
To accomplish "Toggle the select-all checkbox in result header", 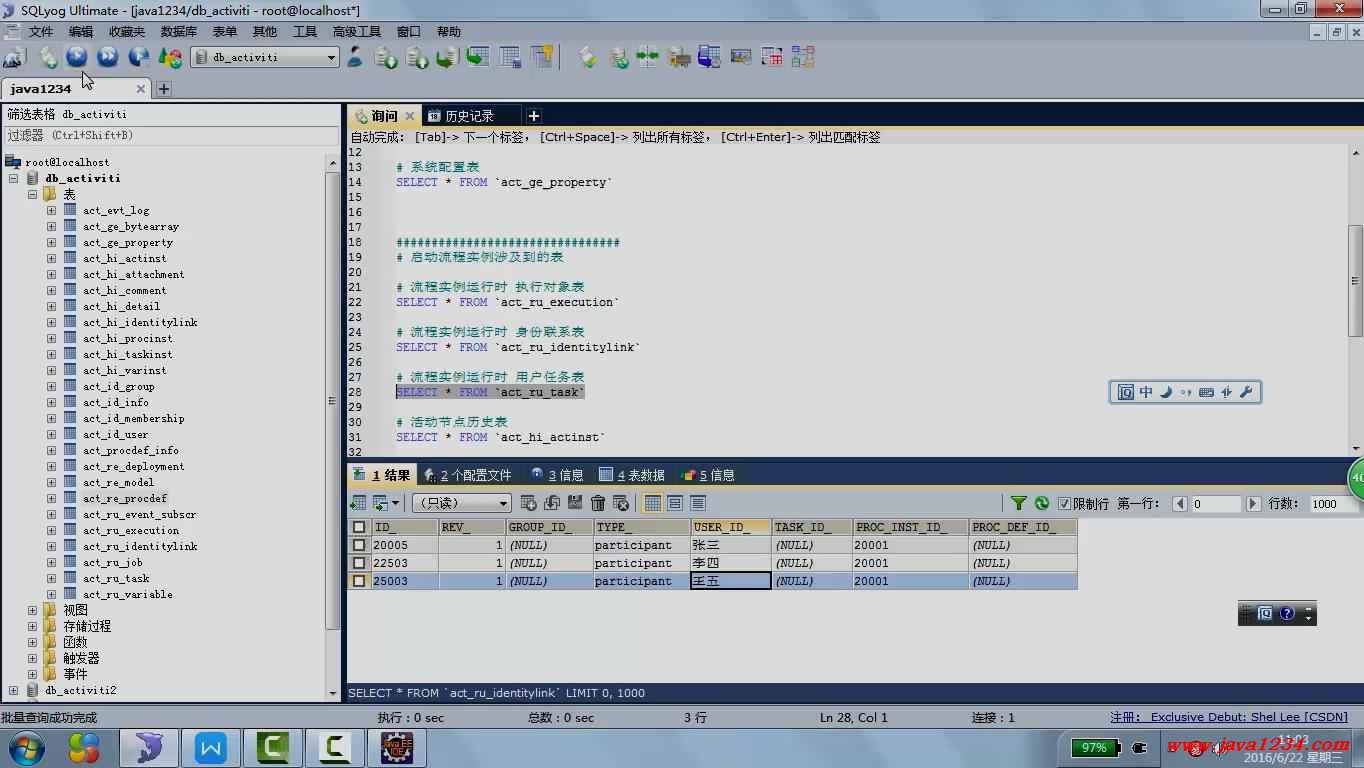I will pyautogui.click(x=359, y=527).
